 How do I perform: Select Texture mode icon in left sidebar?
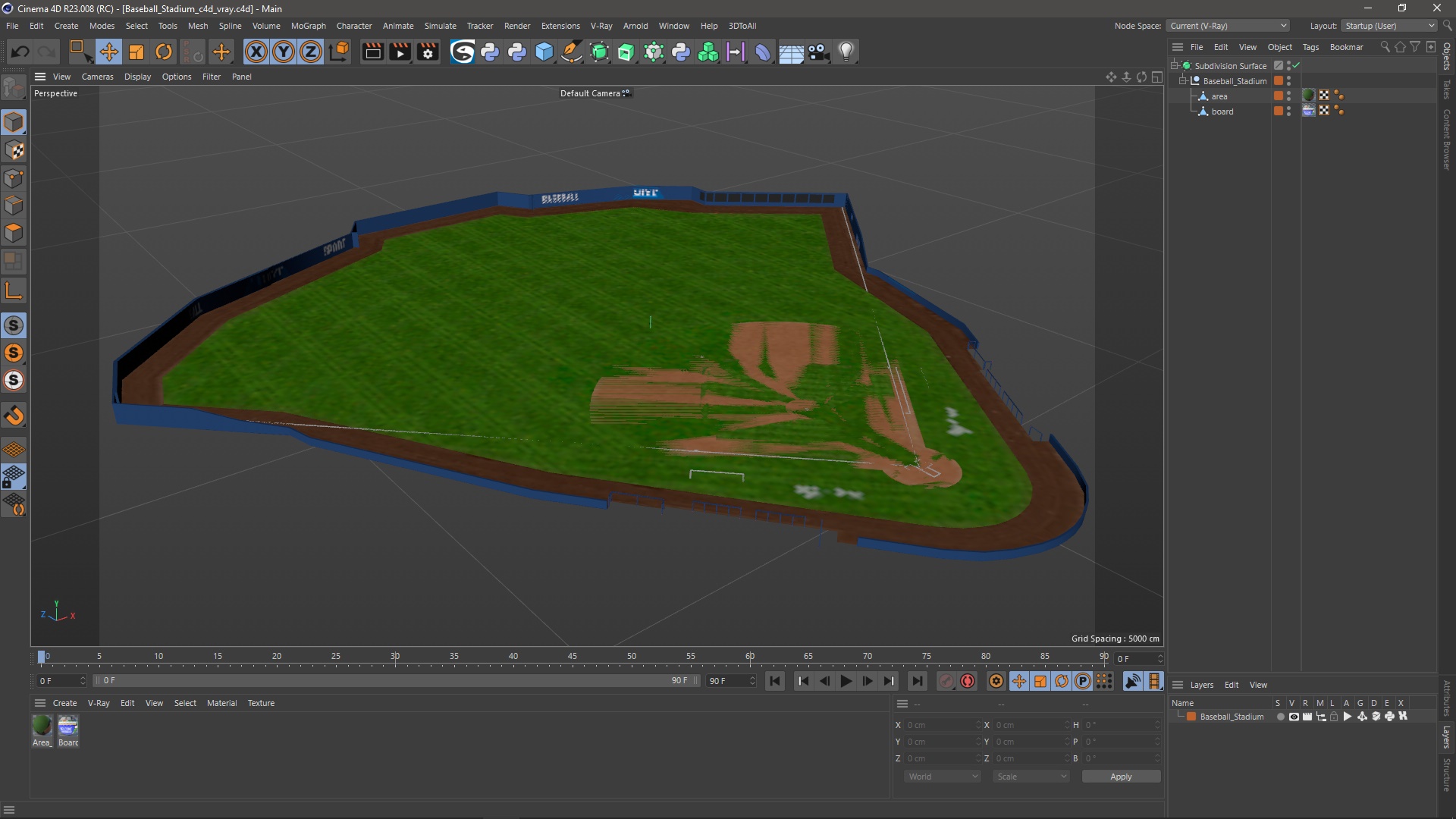click(14, 150)
